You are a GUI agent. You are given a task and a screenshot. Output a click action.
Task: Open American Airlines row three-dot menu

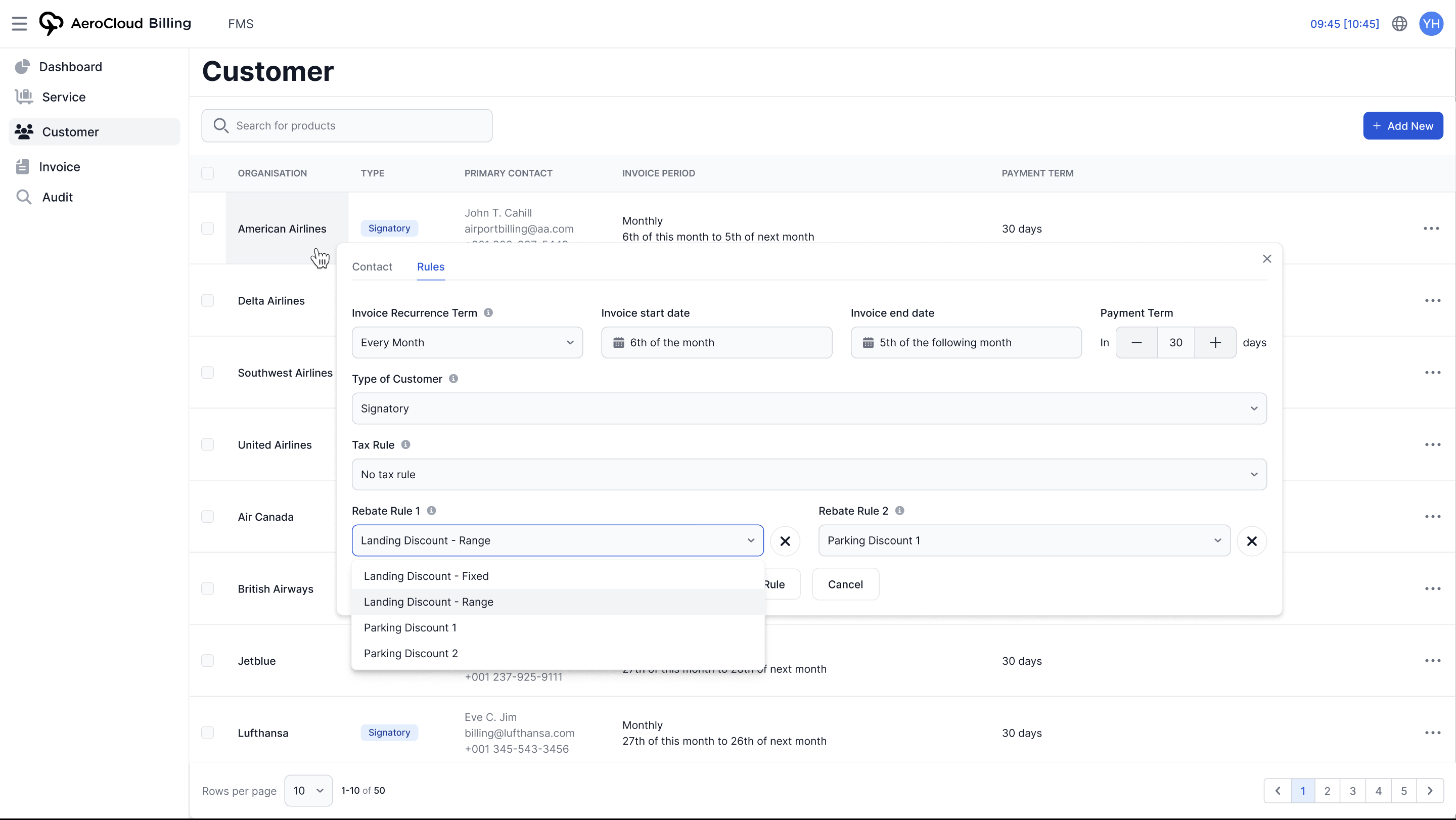(1431, 229)
